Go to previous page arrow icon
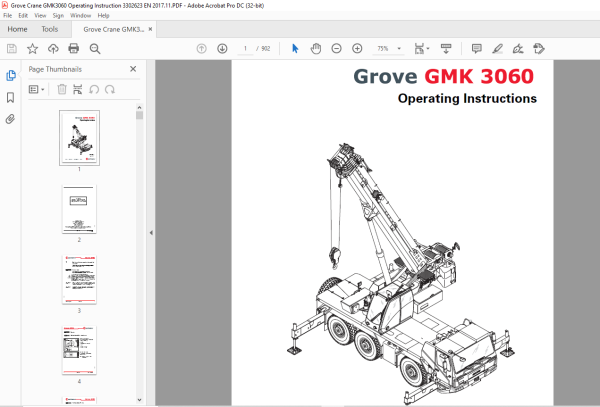The width and height of the screenshot is (600, 407). pyautogui.click(x=202, y=49)
